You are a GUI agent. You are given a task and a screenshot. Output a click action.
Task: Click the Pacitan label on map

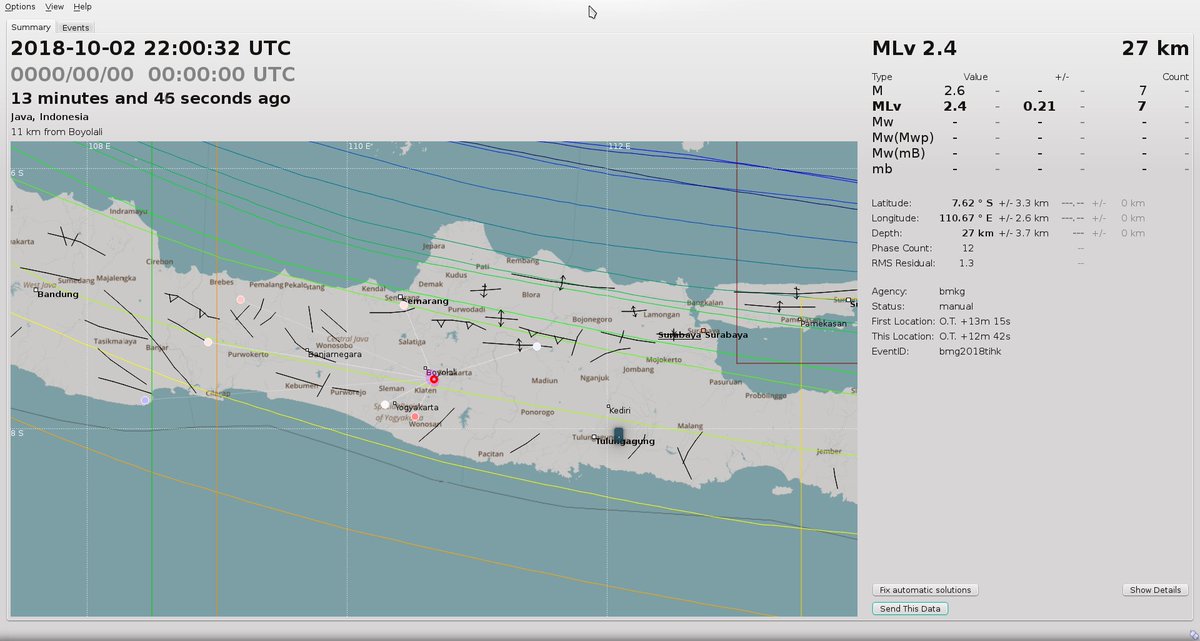click(491, 454)
